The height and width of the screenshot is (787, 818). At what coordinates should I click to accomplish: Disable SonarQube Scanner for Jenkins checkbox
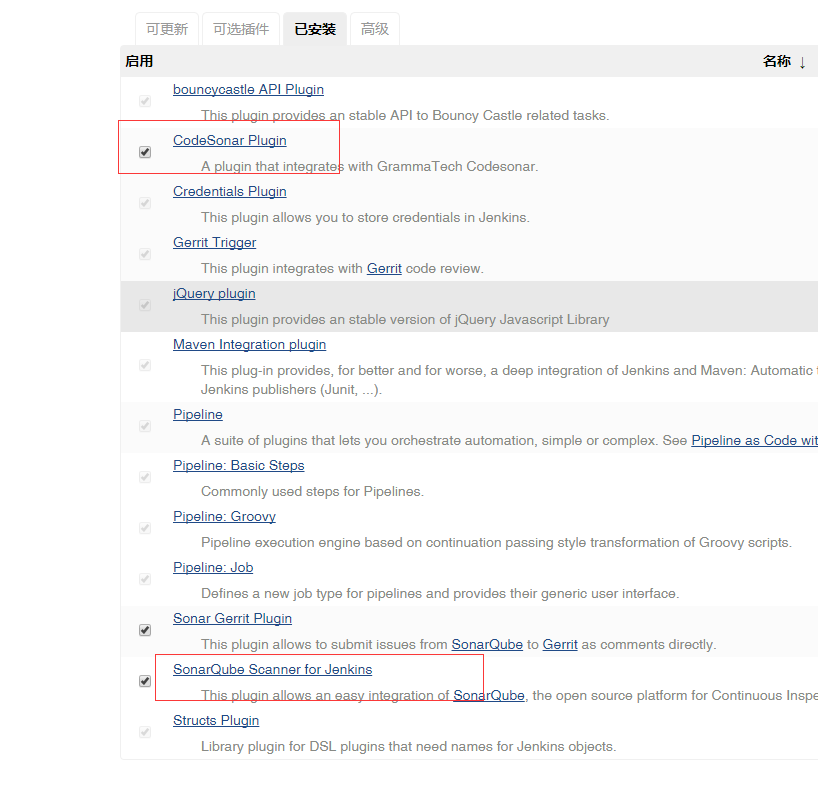(x=145, y=682)
